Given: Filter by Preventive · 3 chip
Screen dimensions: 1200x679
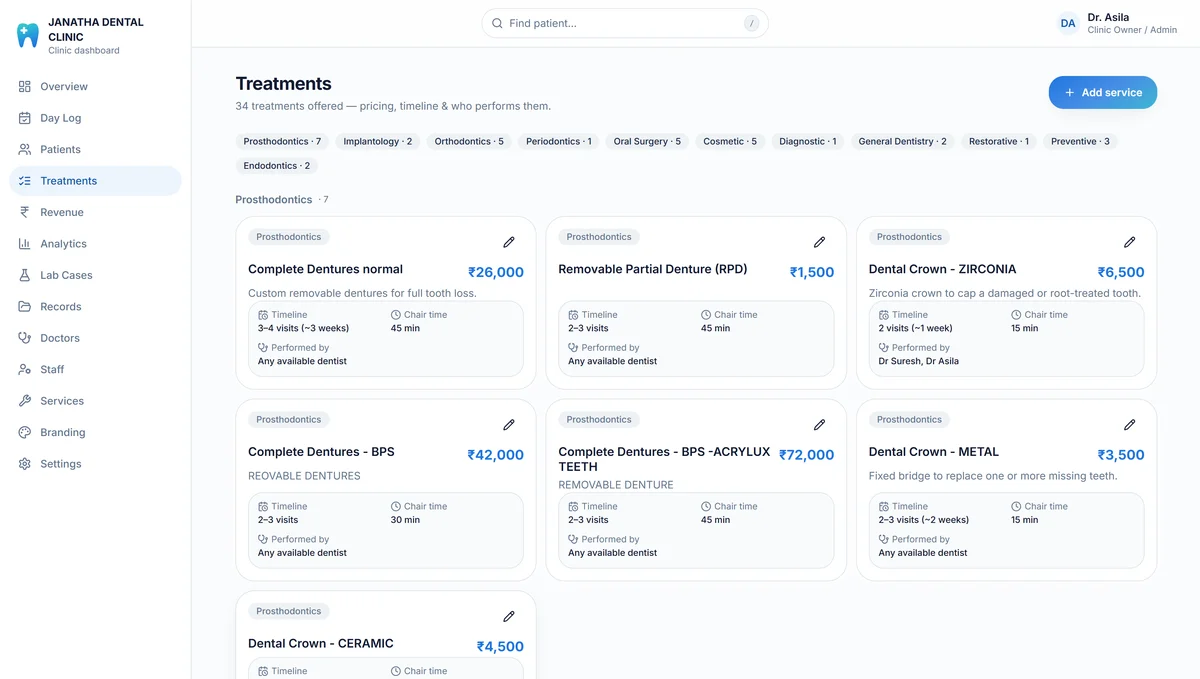Looking at the screenshot, I should click(1080, 142).
